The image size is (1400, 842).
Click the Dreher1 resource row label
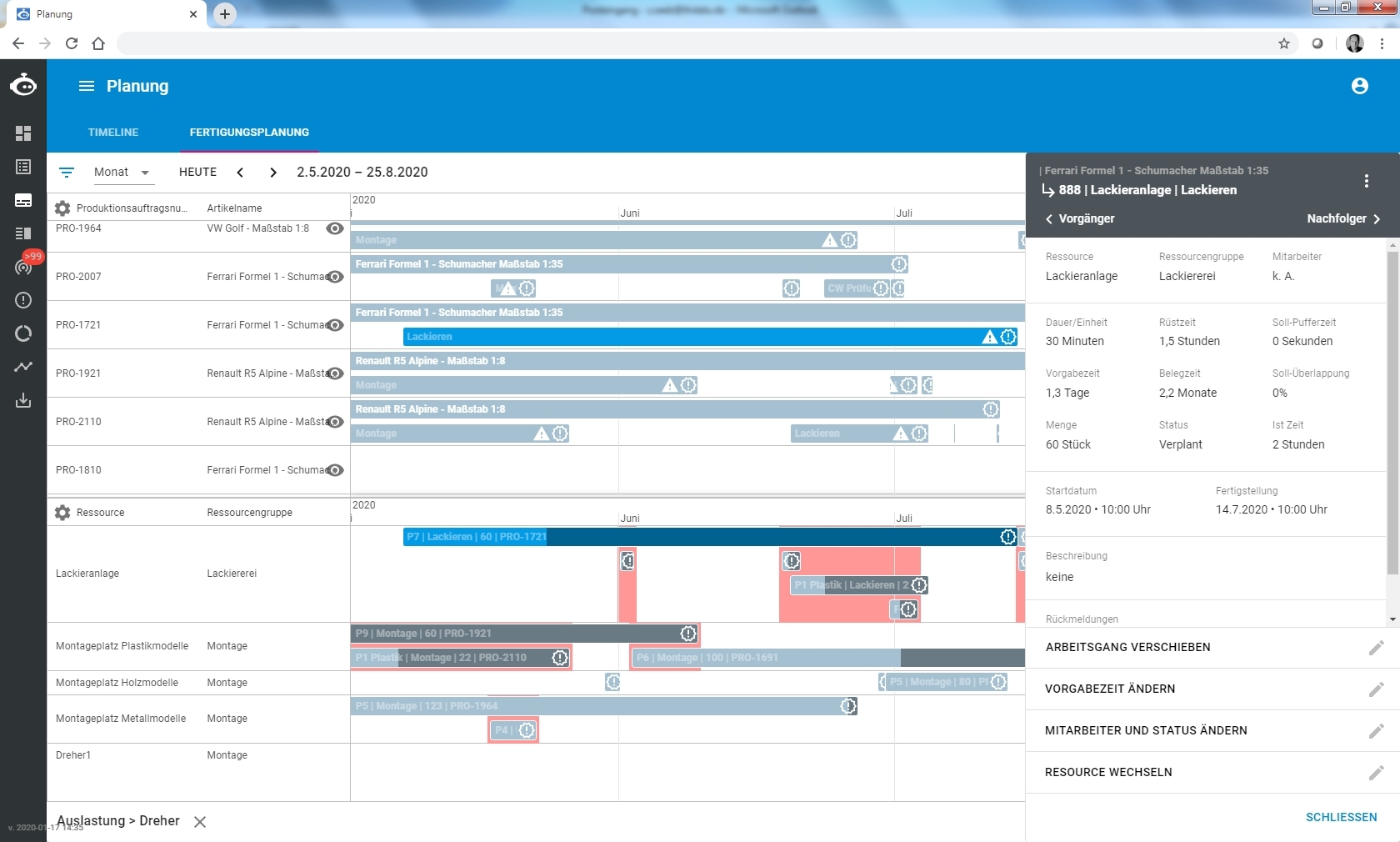point(73,756)
